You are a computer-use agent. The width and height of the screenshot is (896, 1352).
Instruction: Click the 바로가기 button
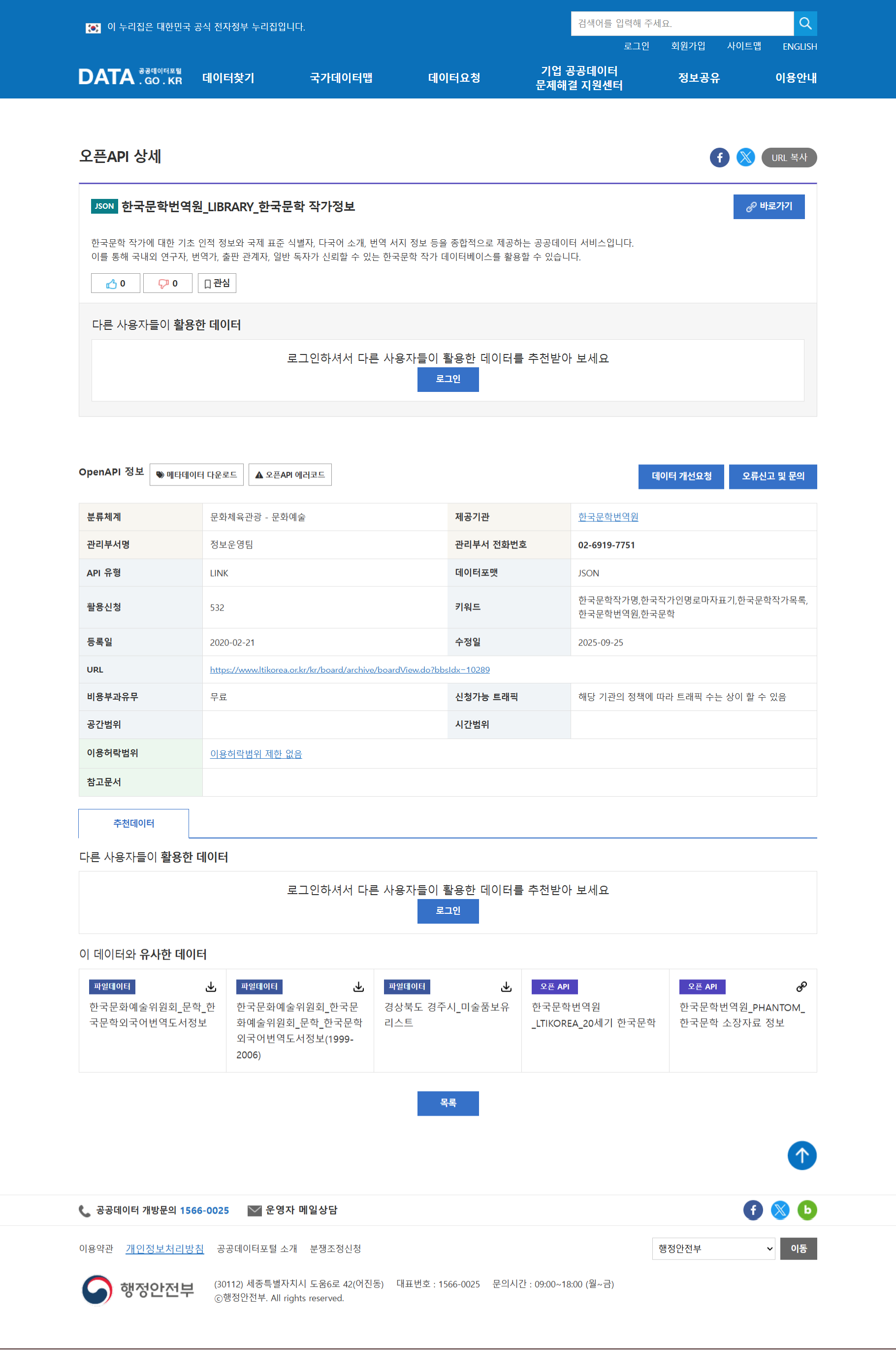768,207
